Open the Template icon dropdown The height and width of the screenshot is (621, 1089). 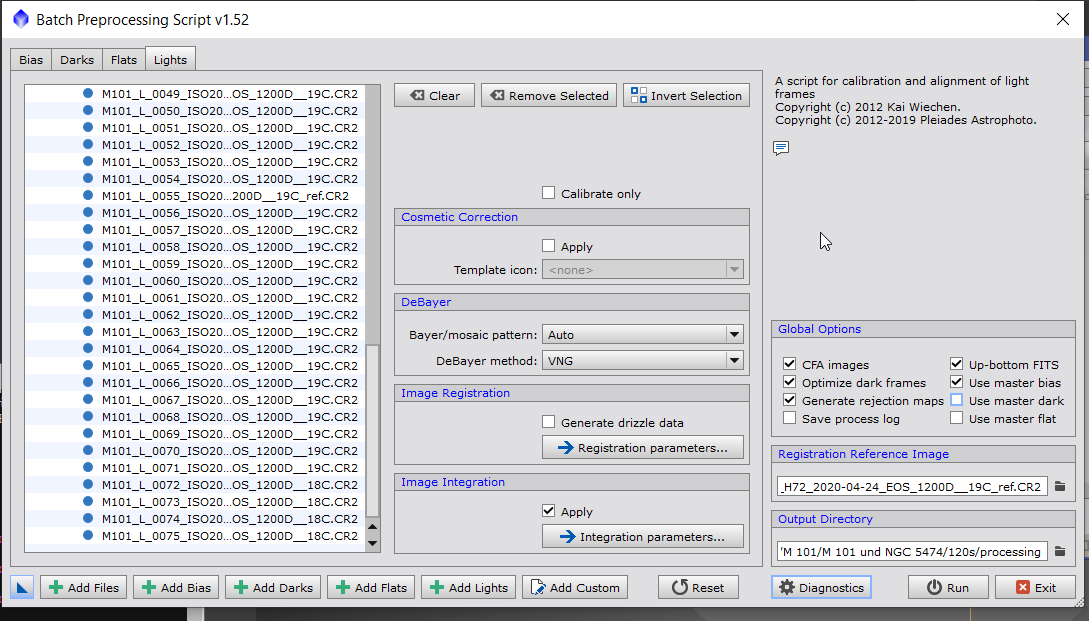click(642, 270)
